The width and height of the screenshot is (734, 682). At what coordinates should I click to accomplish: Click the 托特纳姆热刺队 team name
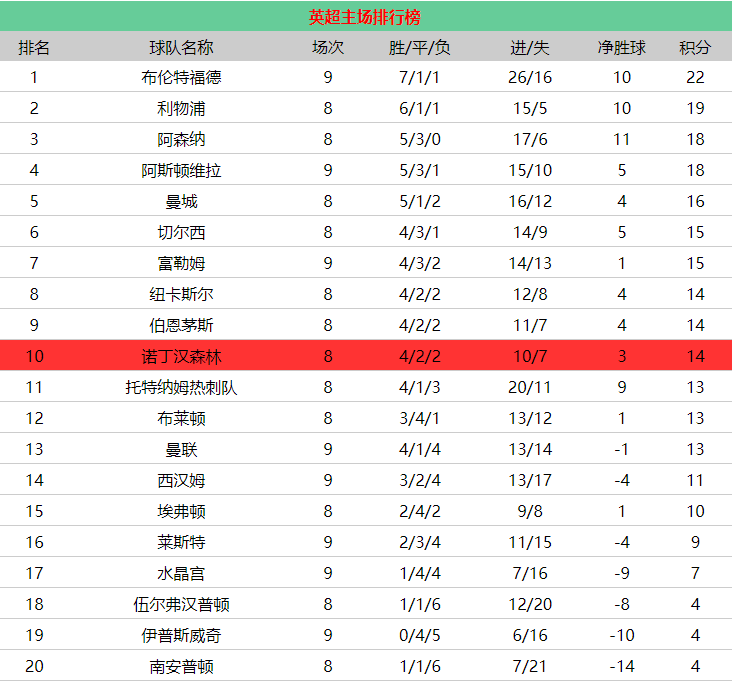pyautogui.click(x=181, y=387)
